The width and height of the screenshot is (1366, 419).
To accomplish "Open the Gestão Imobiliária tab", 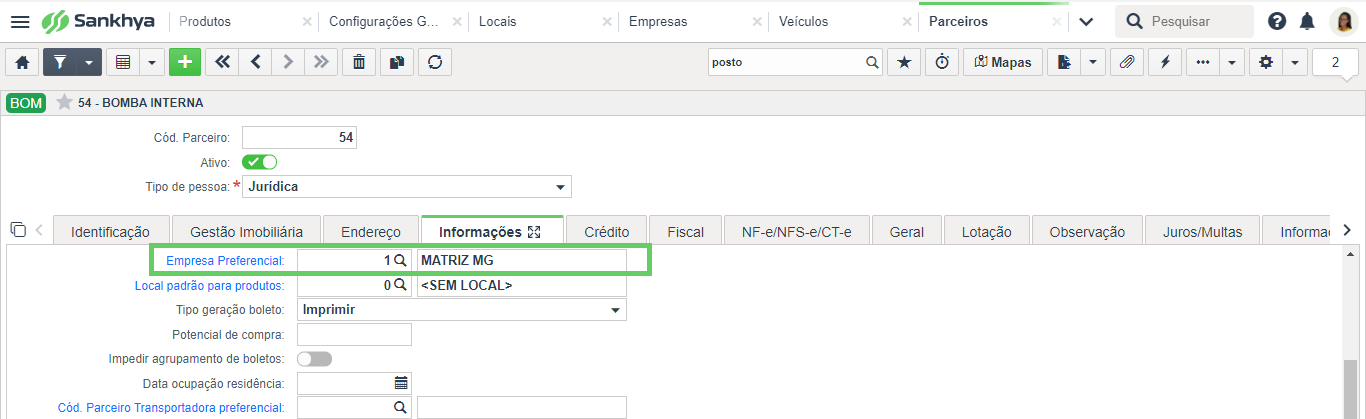I will 246,231.
